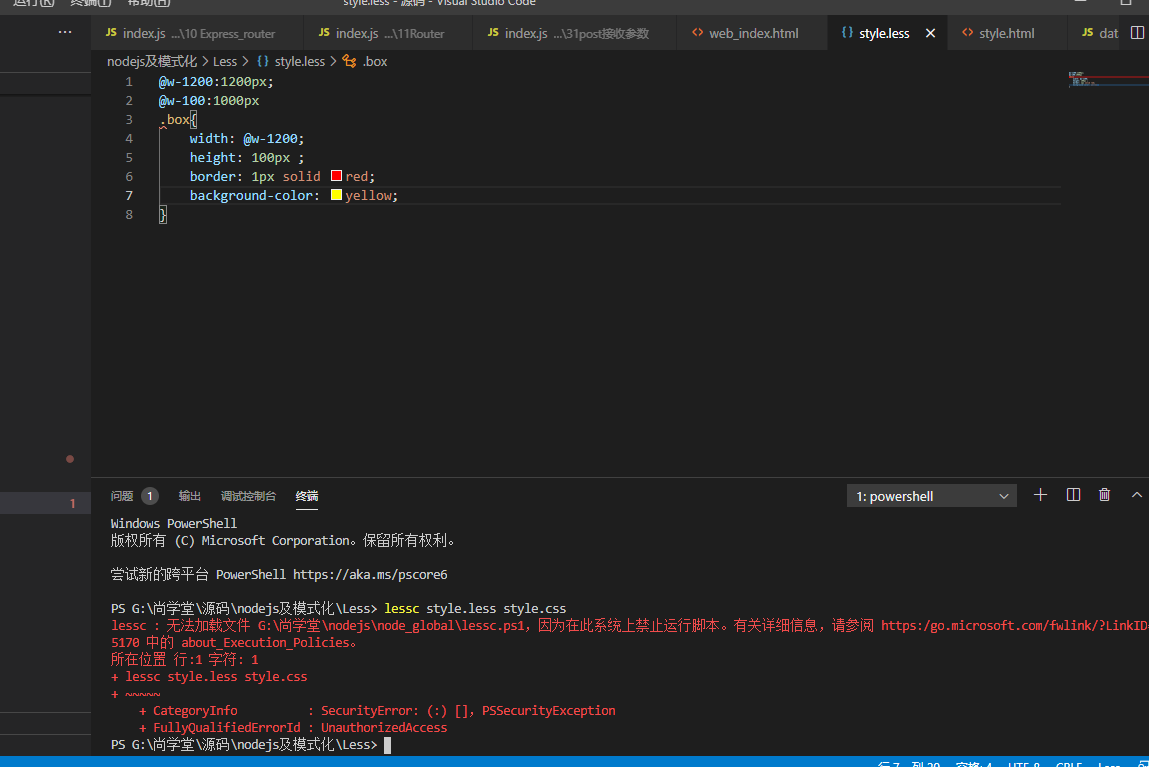
Task: Click the problems count badge showing 1
Action: [x=149, y=496]
